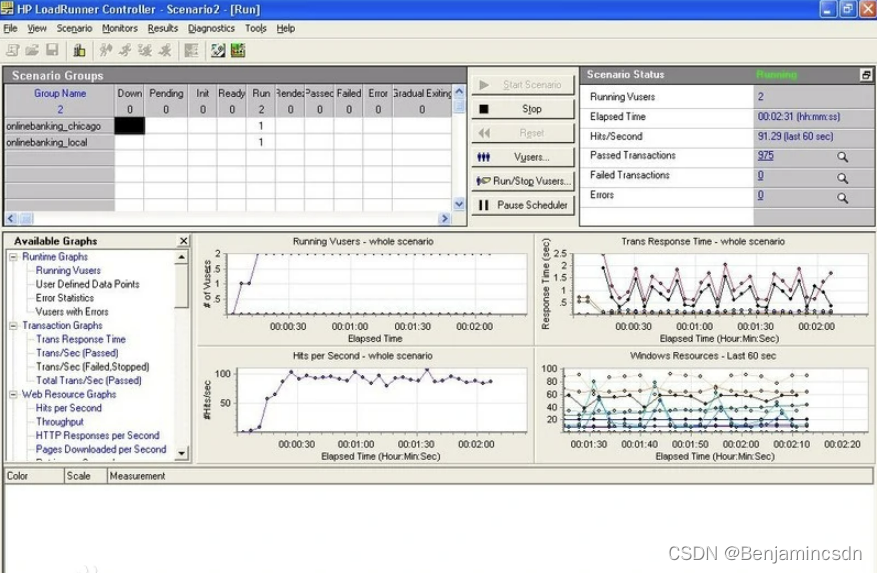
Task: Click the New Scenario toolbar icon
Action: 12,50
